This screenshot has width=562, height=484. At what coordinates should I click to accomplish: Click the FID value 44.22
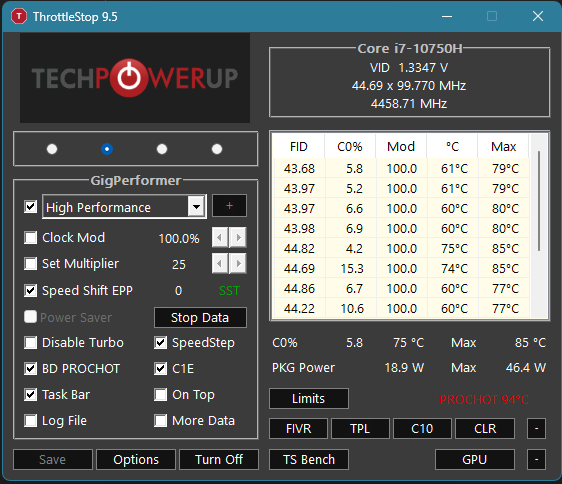point(299,309)
